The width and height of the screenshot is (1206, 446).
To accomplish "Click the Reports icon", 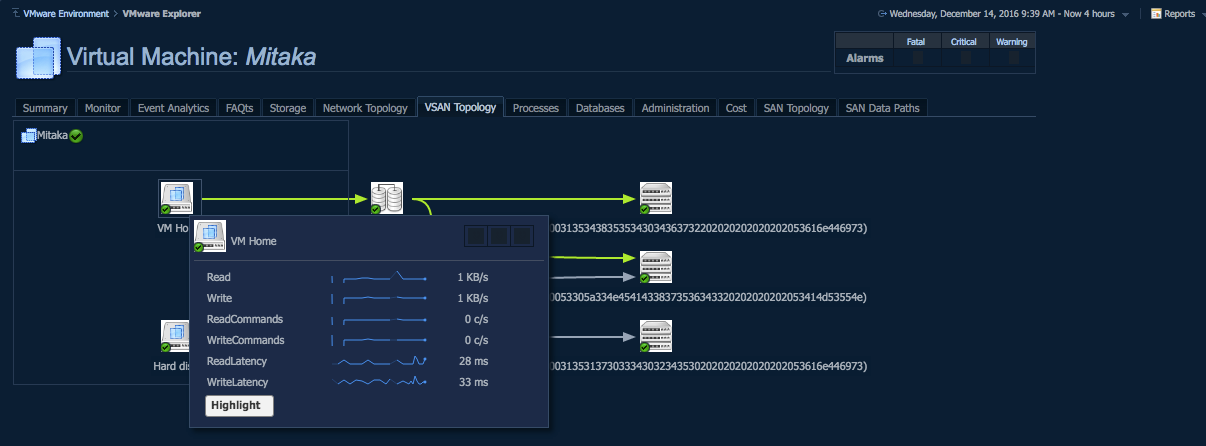I will 1156,14.
